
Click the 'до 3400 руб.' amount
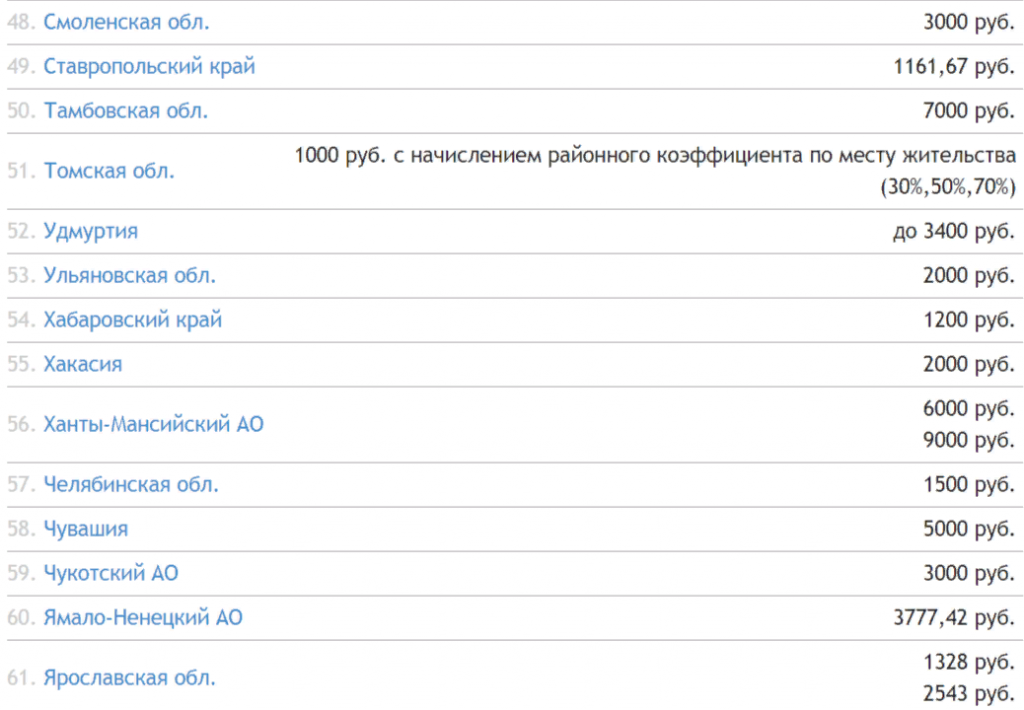pyautogui.click(x=954, y=231)
